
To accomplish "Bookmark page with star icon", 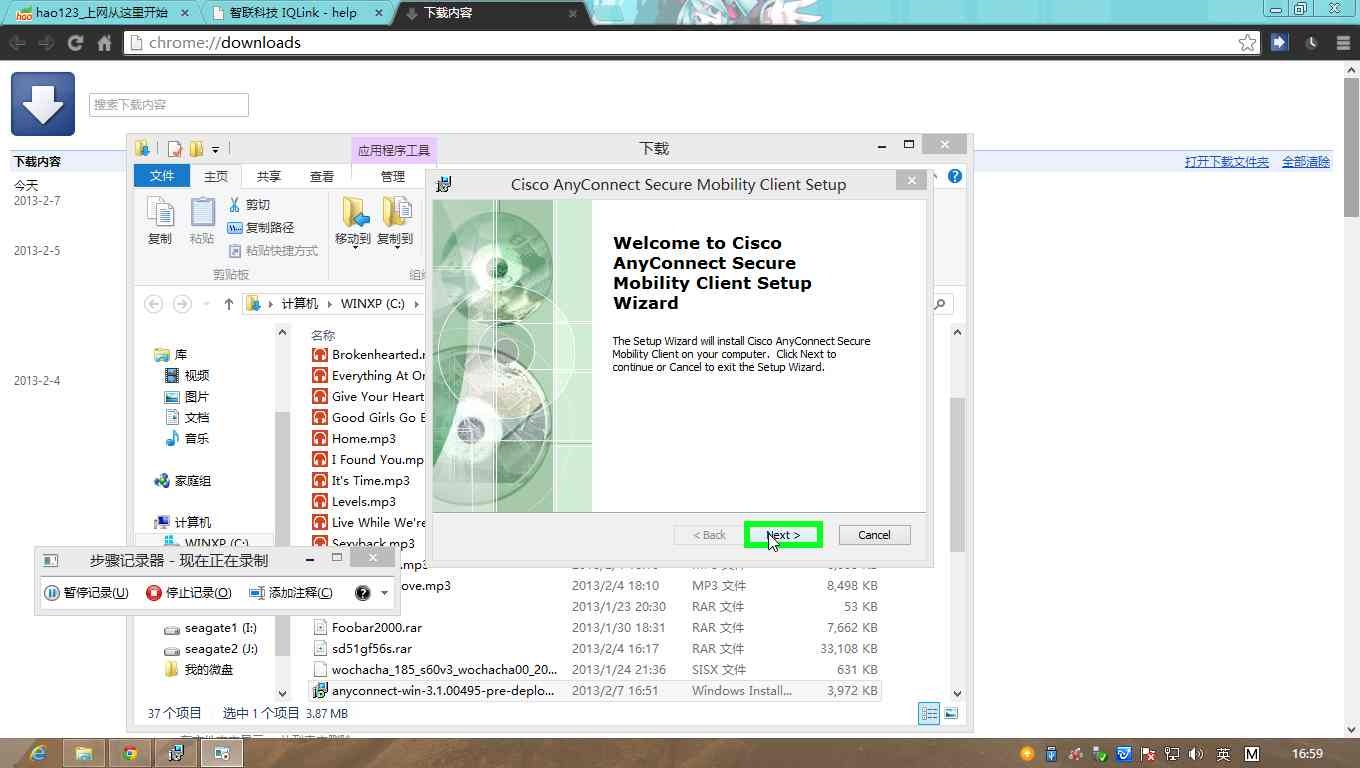I will click(x=1247, y=43).
